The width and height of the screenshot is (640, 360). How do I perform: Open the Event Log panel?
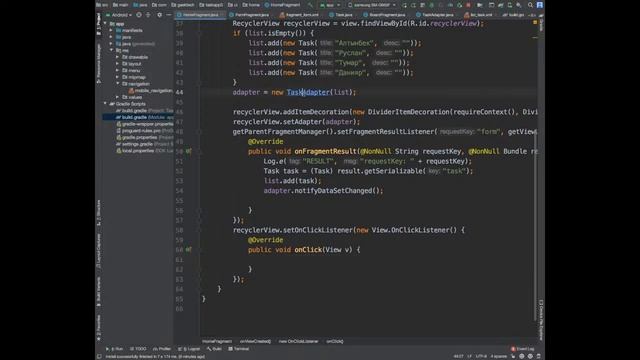523,349
